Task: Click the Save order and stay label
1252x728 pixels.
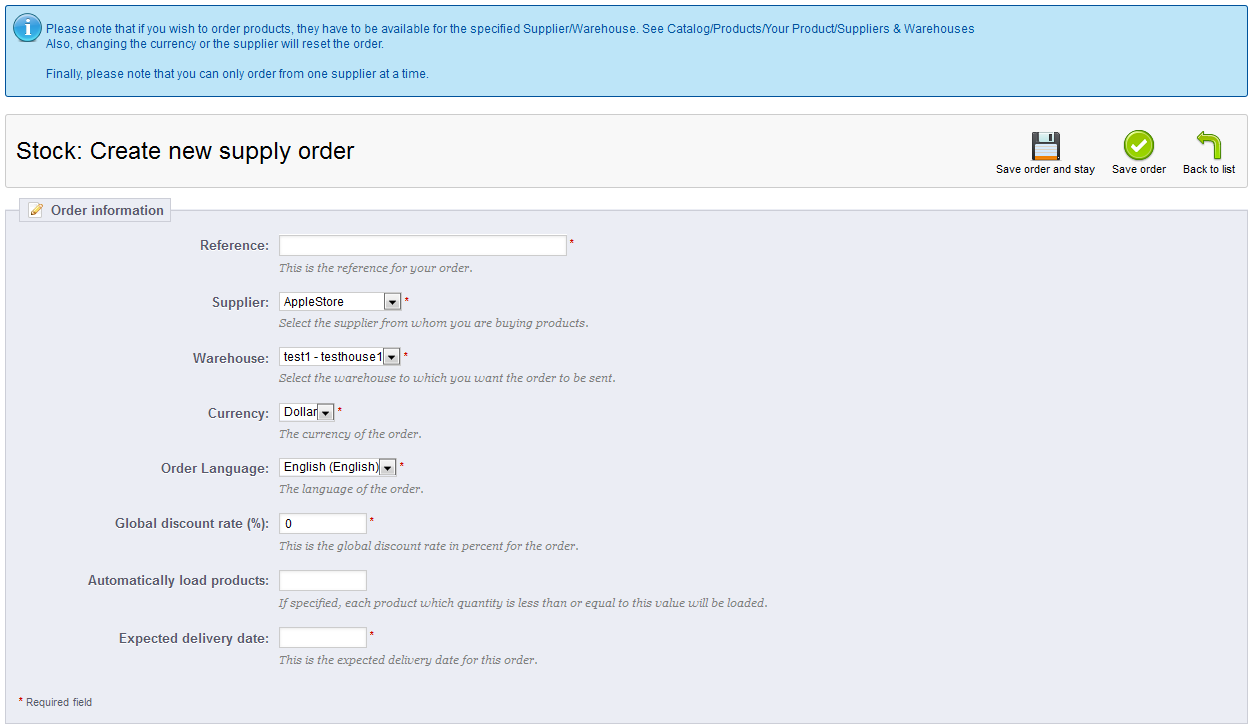Action: pos(1045,170)
